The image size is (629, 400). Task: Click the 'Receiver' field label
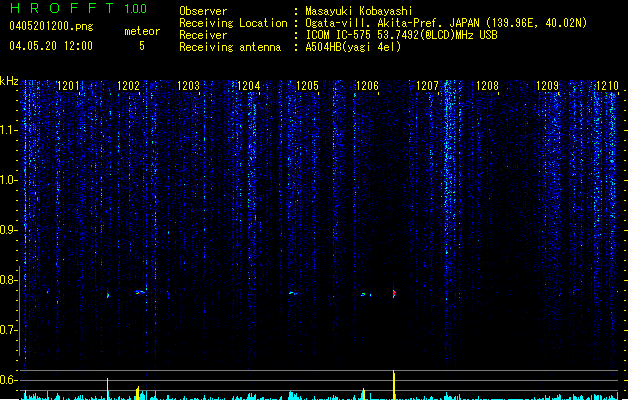point(203,35)
